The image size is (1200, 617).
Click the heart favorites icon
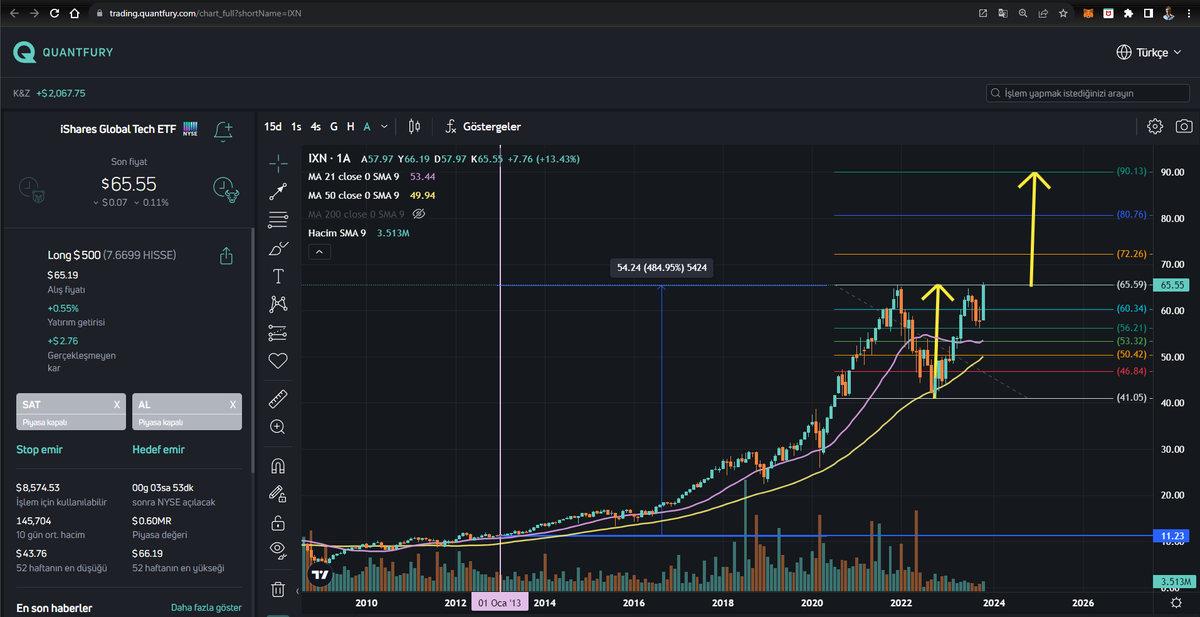(x=278, y=360)
